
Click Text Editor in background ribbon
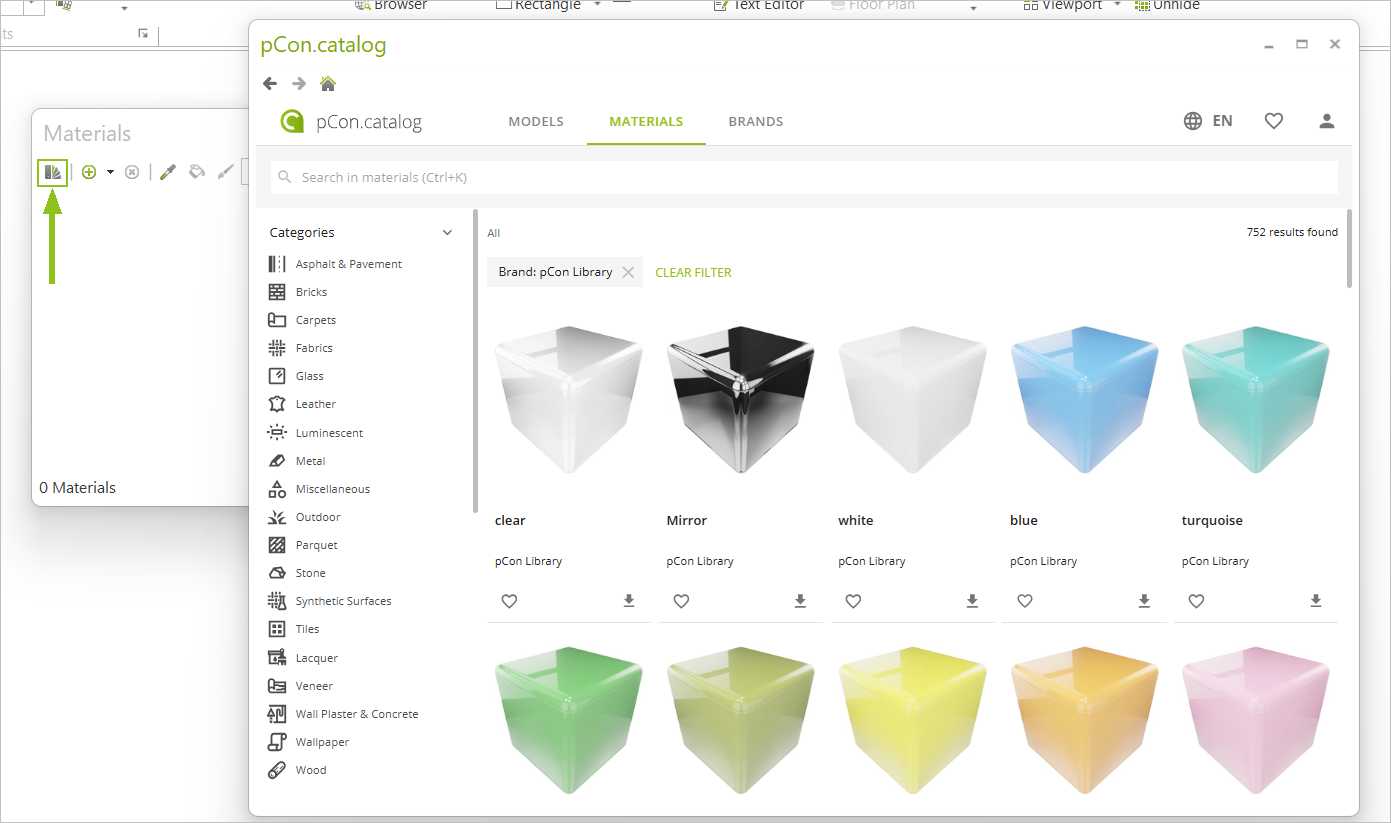coord(759,5)
